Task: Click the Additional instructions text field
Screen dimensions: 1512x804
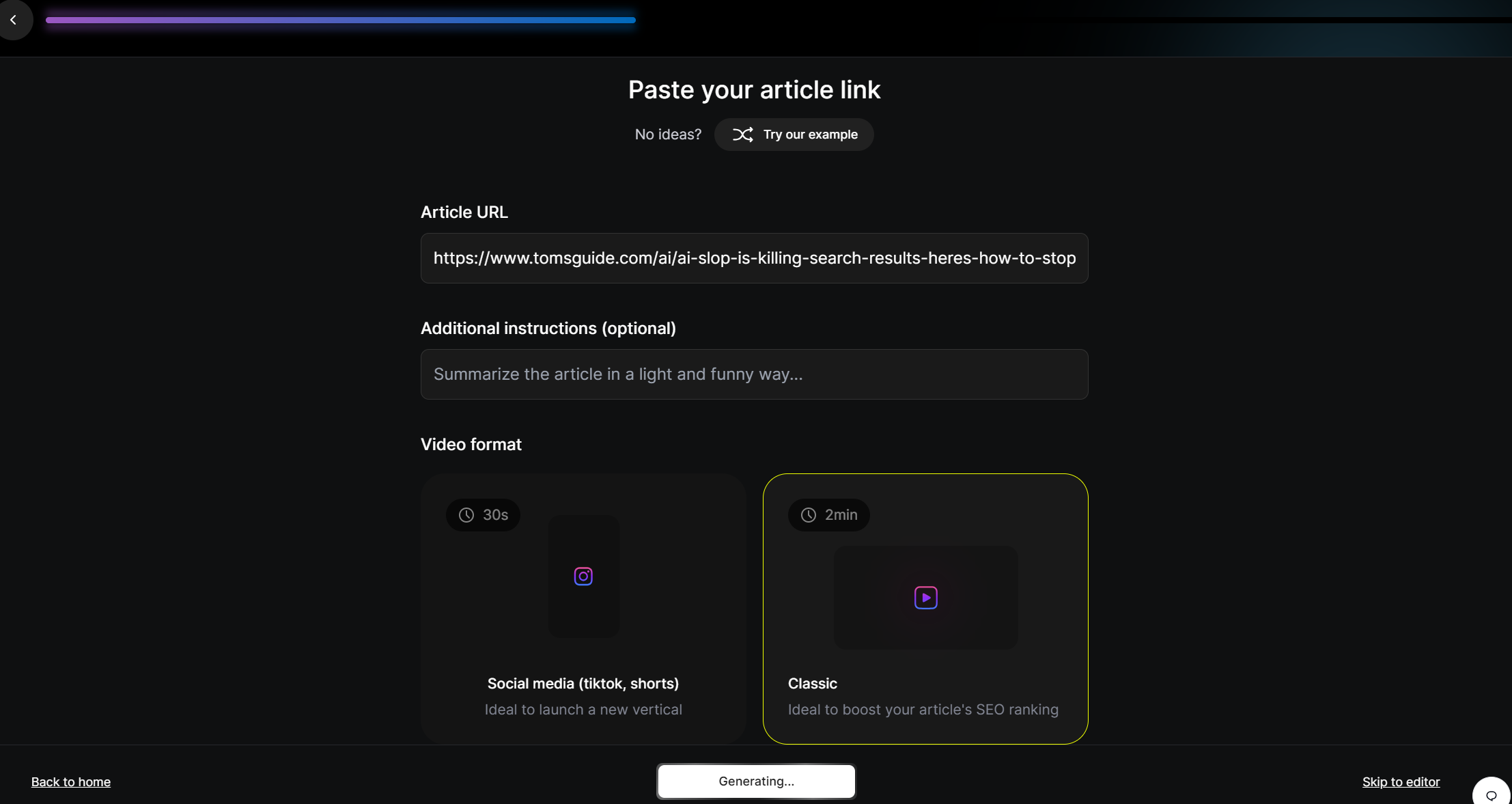Action: 753,374
